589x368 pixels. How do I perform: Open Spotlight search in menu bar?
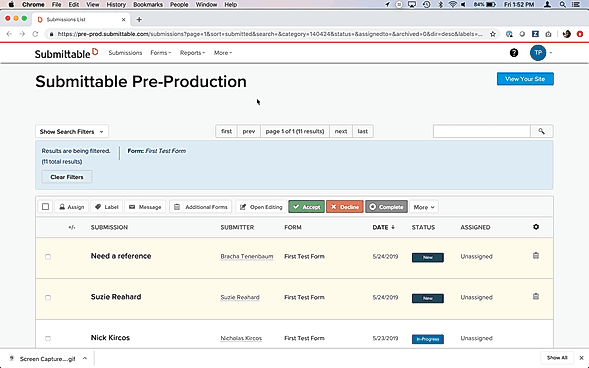(x=562, y=5)
